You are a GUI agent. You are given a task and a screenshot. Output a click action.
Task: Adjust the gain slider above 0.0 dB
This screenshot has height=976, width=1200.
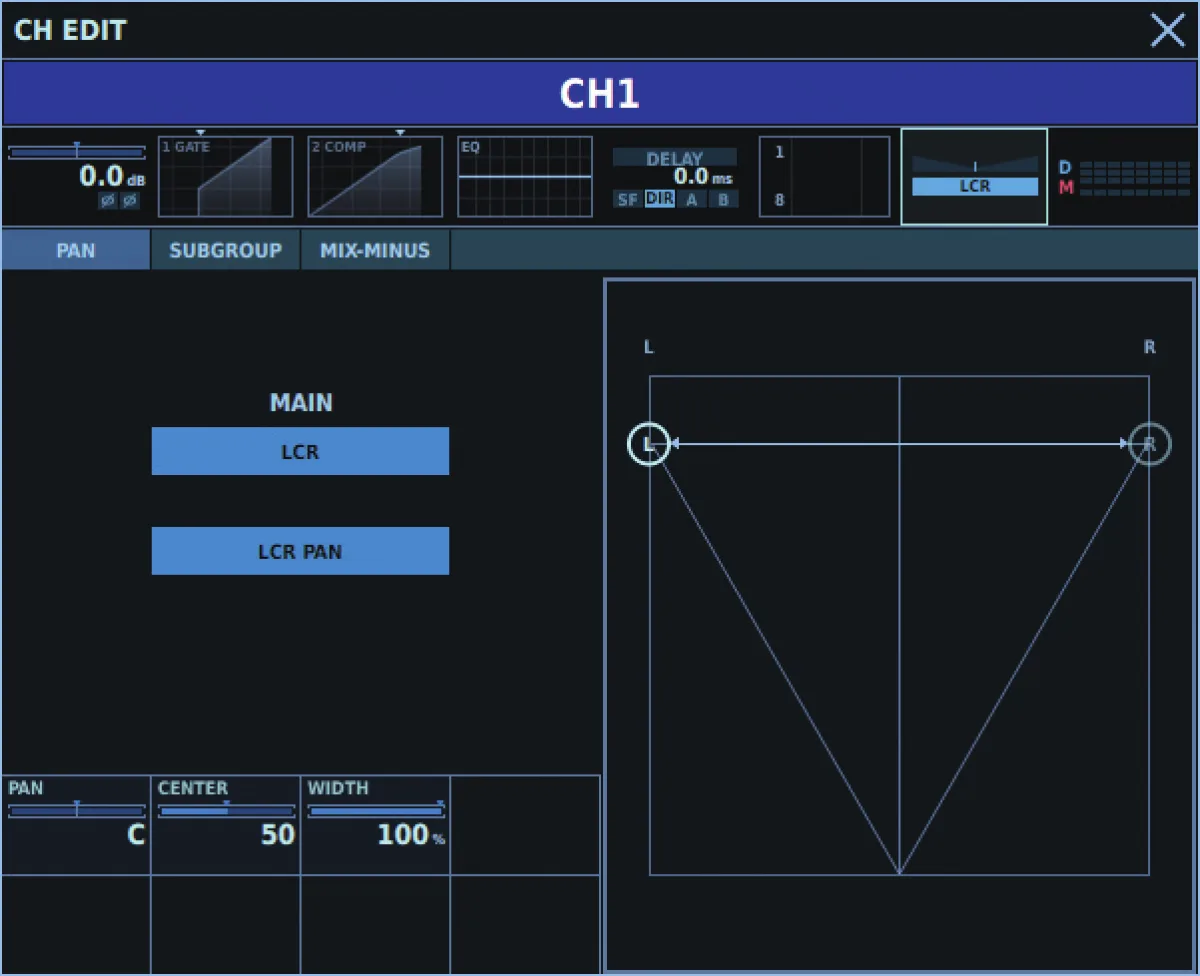[x=77, y=152]
